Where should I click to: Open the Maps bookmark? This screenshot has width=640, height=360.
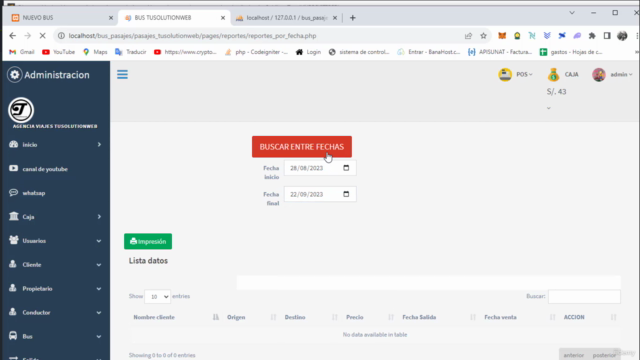coord(95,52)
